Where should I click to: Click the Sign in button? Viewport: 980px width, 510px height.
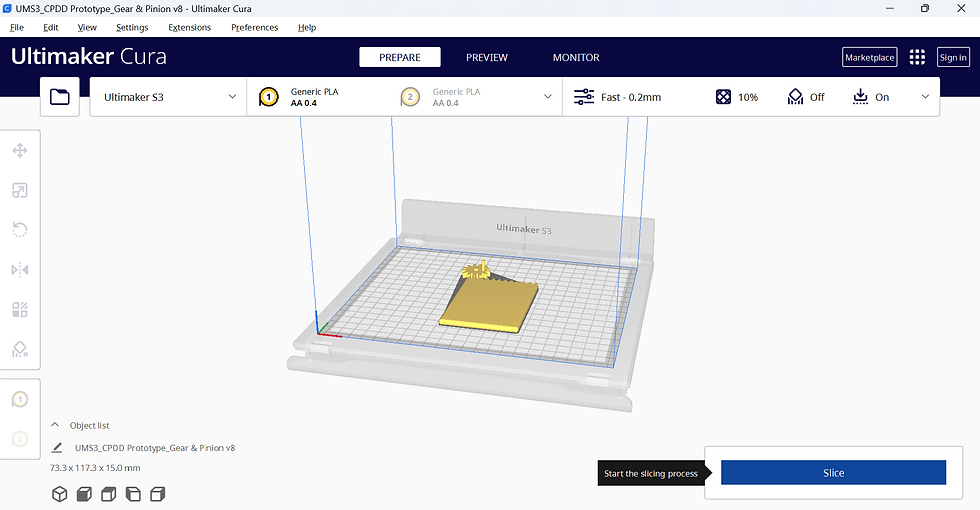pos(953,57)
